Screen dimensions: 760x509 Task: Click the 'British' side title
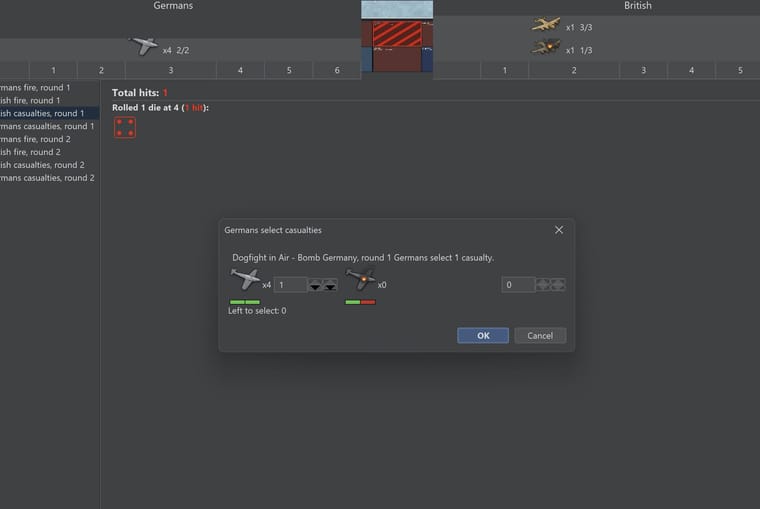click(x=637, y=6)
